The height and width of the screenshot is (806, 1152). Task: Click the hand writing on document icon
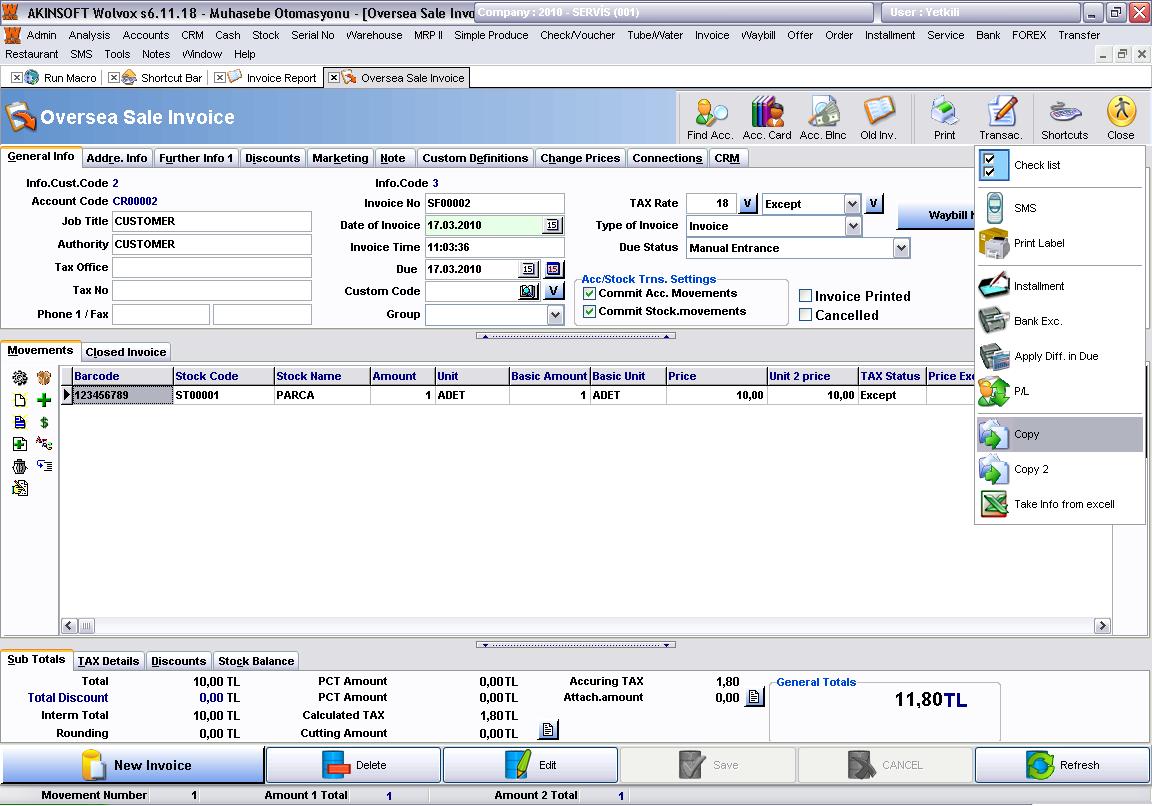[20, 488]
